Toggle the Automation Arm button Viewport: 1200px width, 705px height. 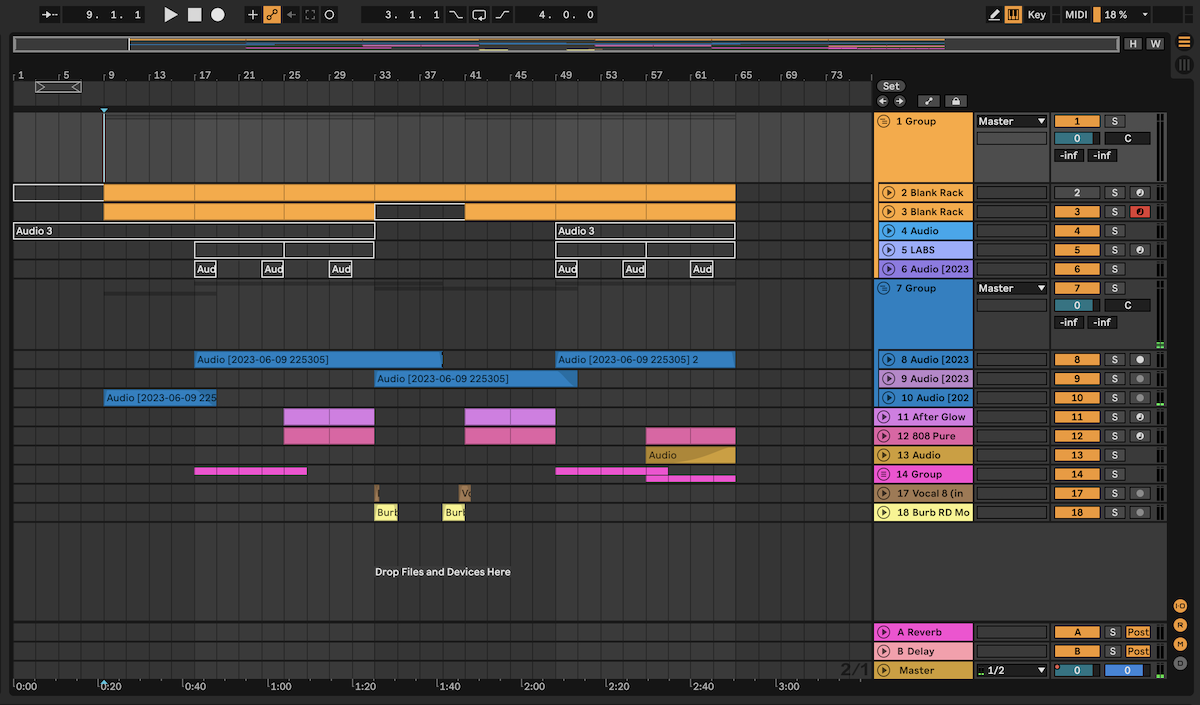(x=272, y=15)
